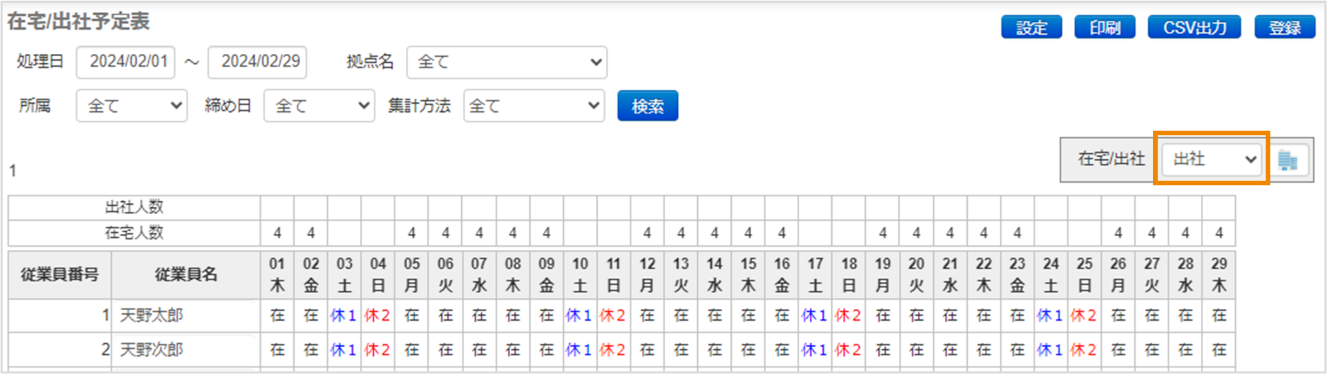Click 天野太郎's 休1 cell on the 3rd

point(344,316)
